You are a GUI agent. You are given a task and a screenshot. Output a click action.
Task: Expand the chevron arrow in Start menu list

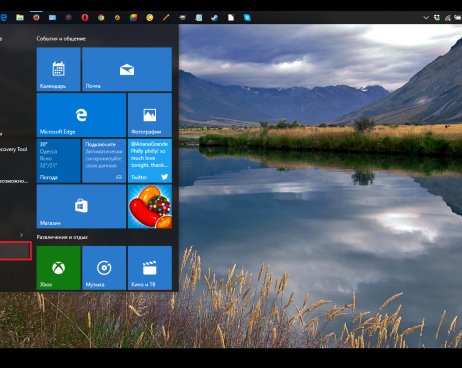21,235
